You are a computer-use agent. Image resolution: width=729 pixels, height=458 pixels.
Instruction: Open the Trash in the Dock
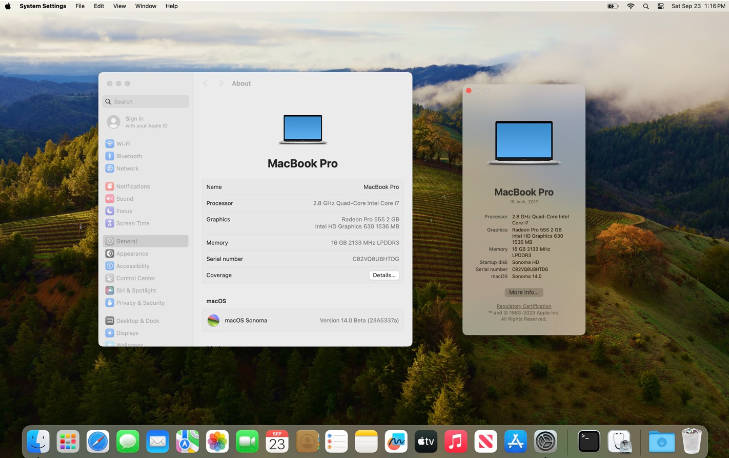(x=691, y=441)
